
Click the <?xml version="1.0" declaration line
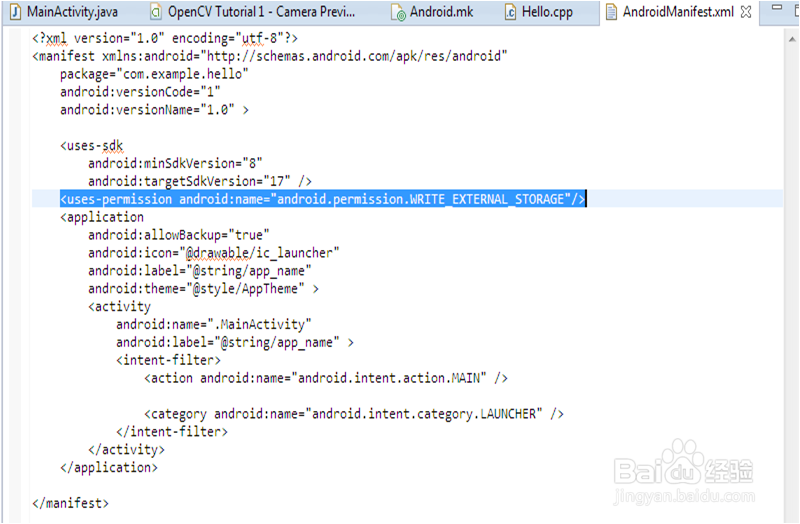[x=165, y=38]
